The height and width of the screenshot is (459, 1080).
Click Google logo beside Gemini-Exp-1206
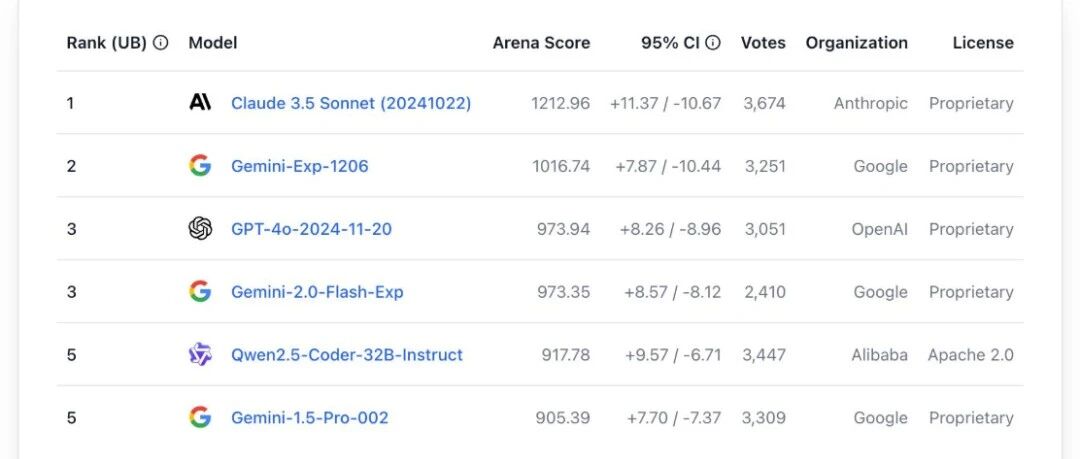[x=200, y=166]
